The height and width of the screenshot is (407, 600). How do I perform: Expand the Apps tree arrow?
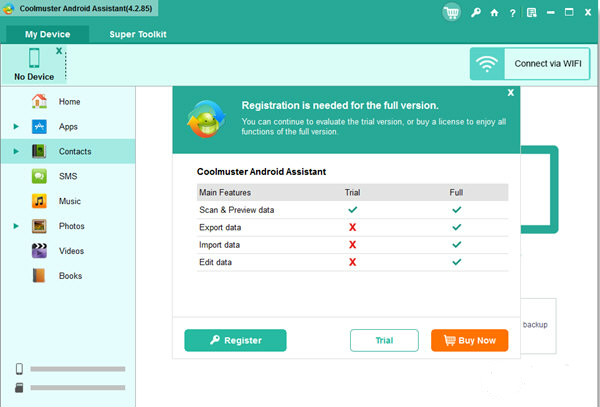tap(16, 127)
